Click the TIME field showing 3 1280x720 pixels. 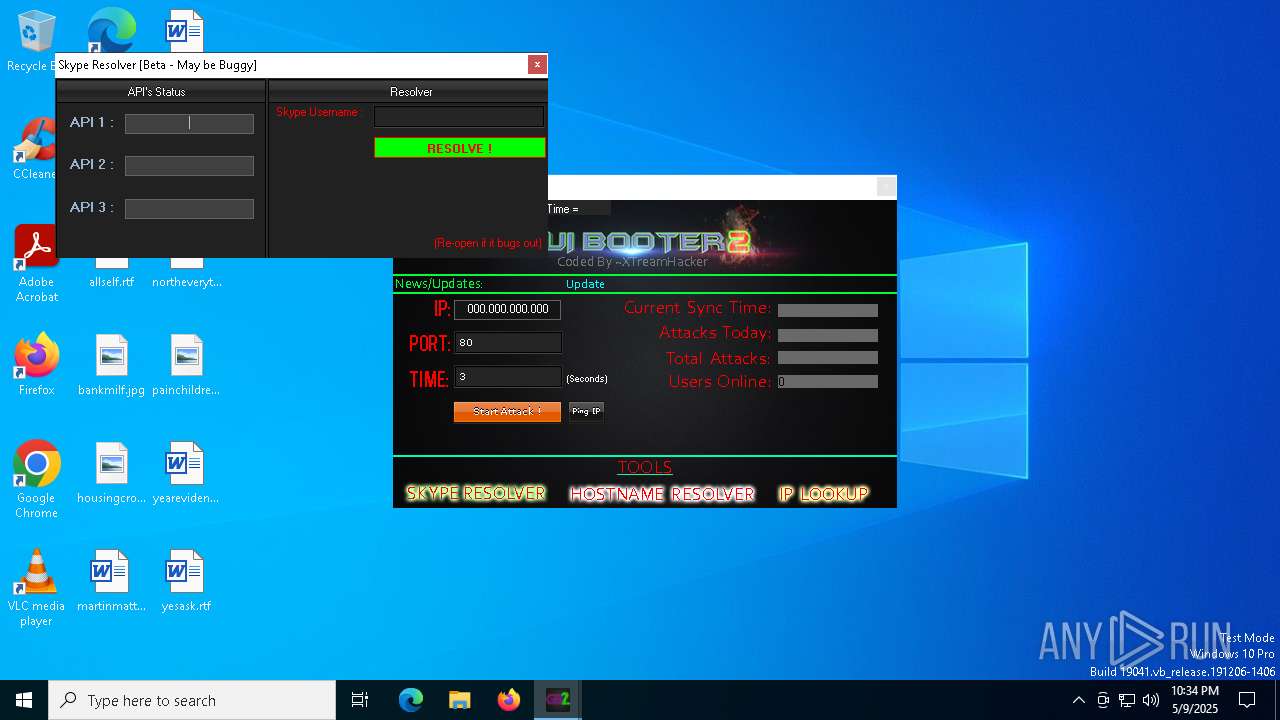click(x=508, y=377)
